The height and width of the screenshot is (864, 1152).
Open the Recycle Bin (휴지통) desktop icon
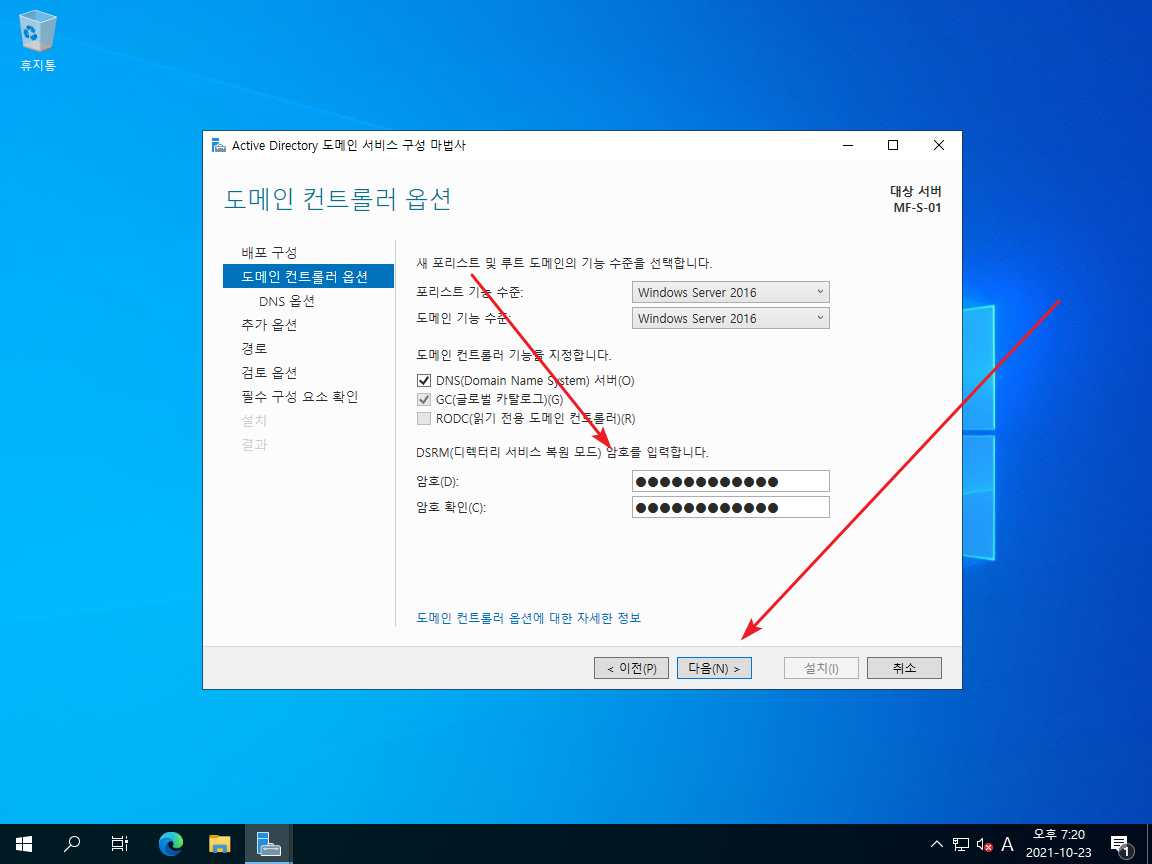tap(37, 40)
